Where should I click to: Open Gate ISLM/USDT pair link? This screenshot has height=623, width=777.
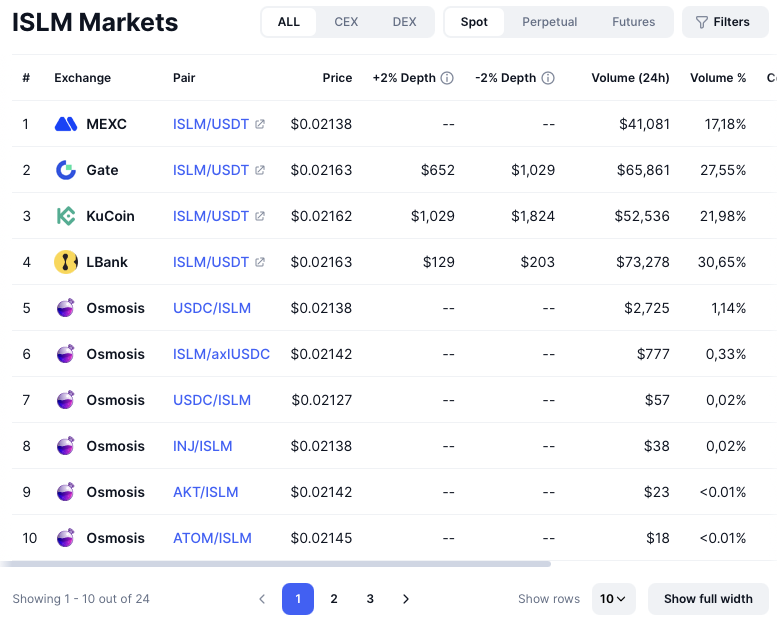click(x=211, y=170)
